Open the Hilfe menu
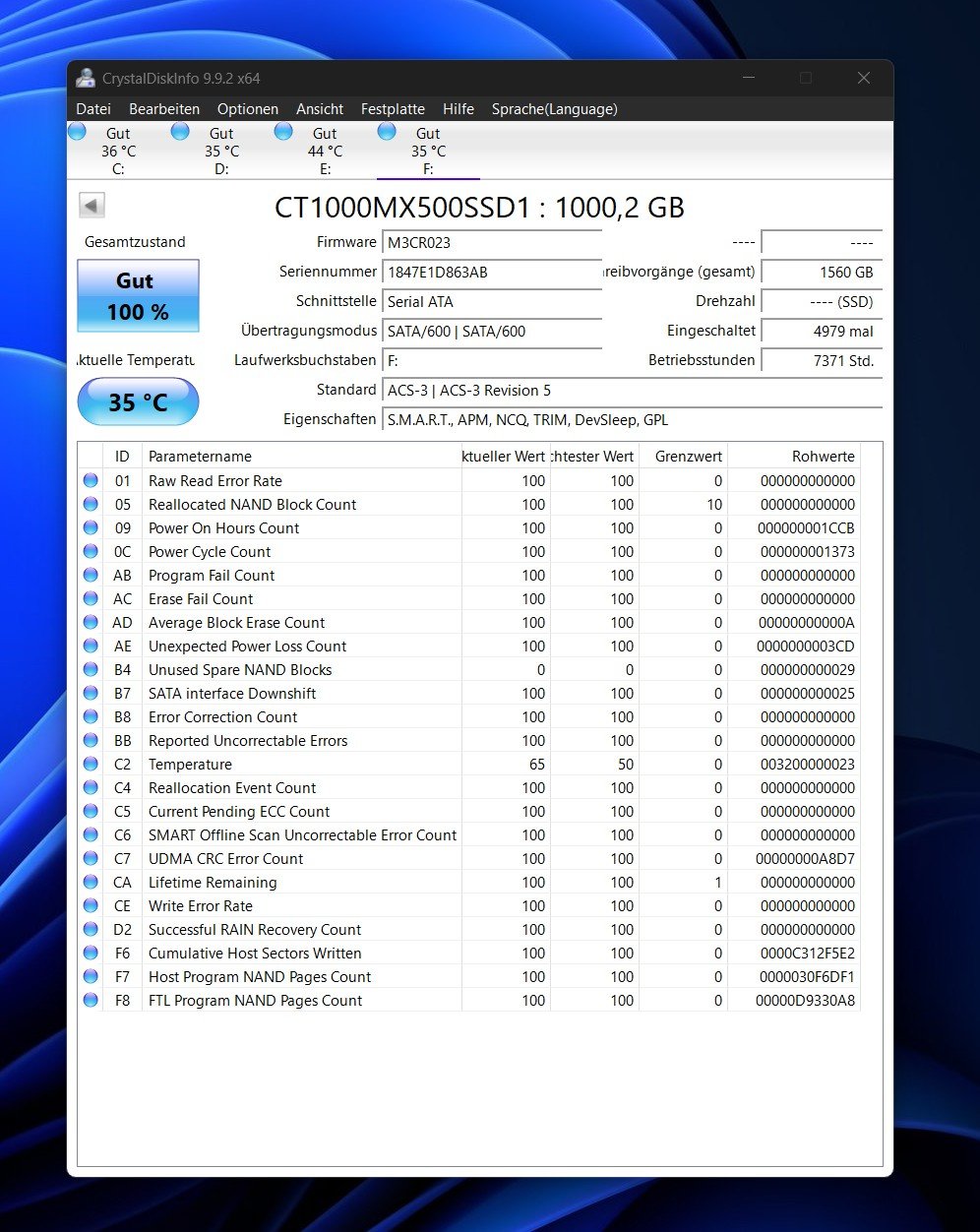 pos(459,109)
